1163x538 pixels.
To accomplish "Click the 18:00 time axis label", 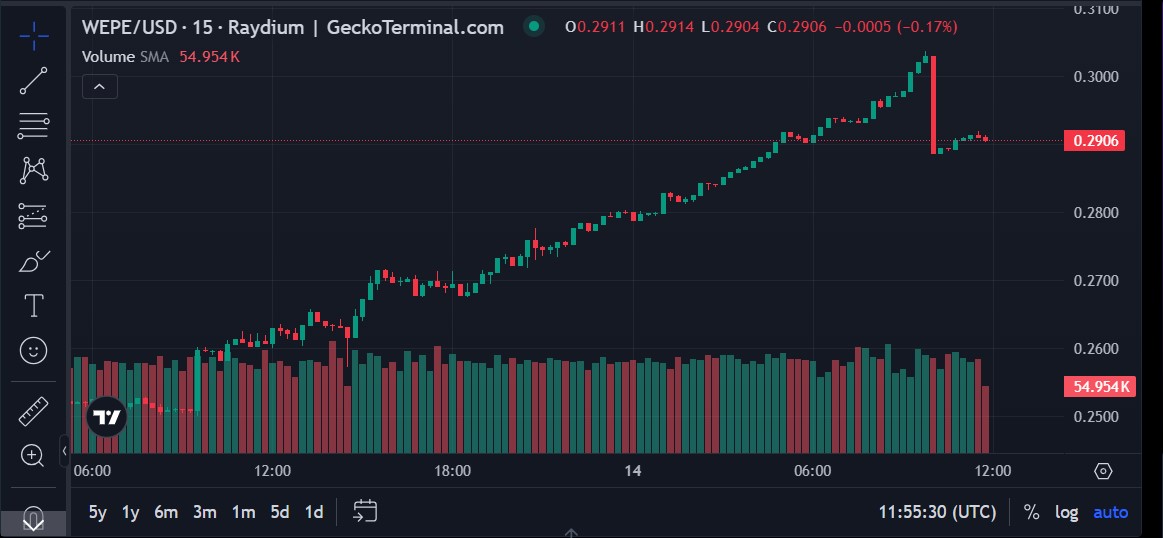I will [452, 471].
